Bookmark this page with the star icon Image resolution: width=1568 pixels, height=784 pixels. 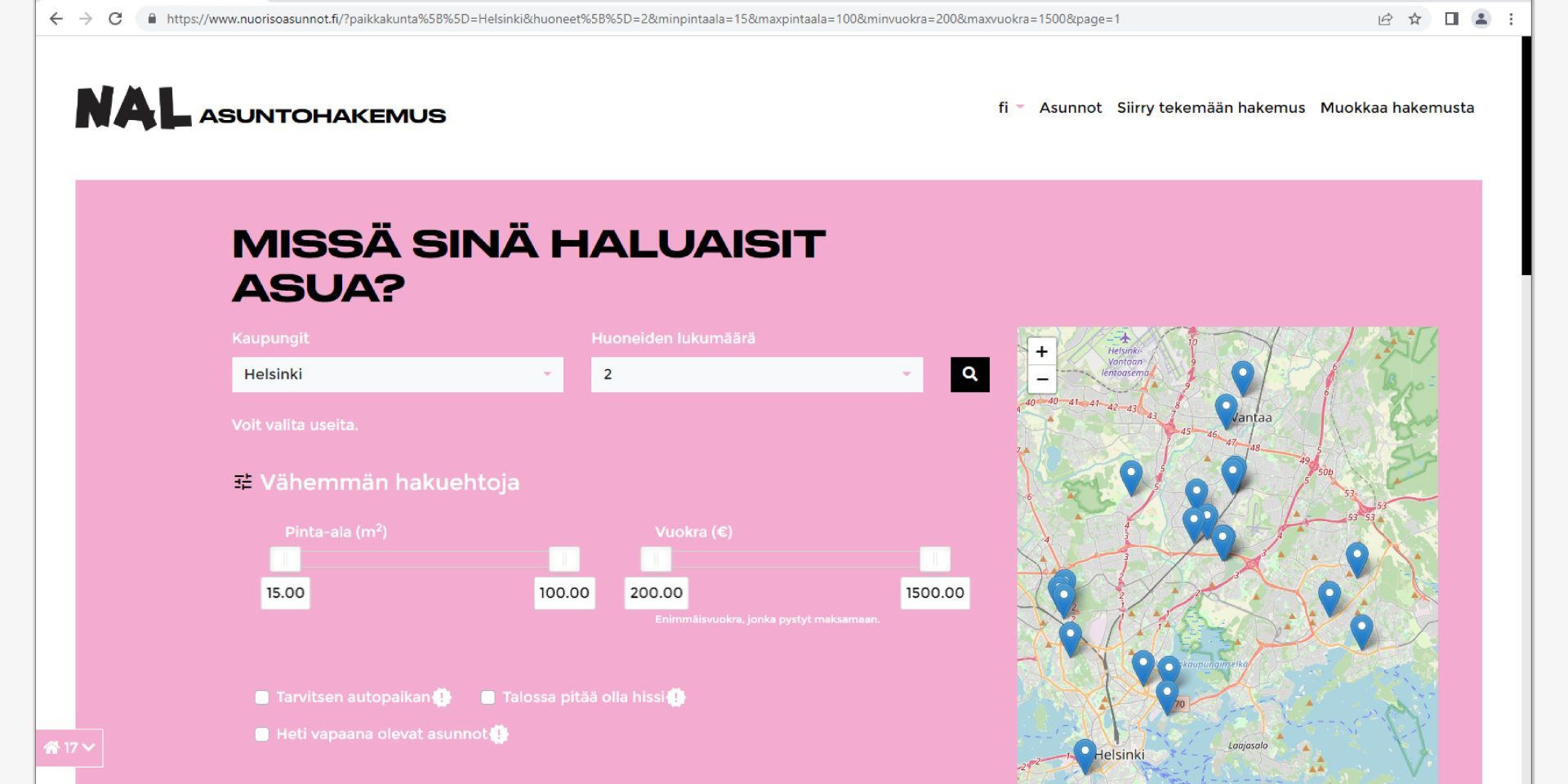coord(1415,19)
